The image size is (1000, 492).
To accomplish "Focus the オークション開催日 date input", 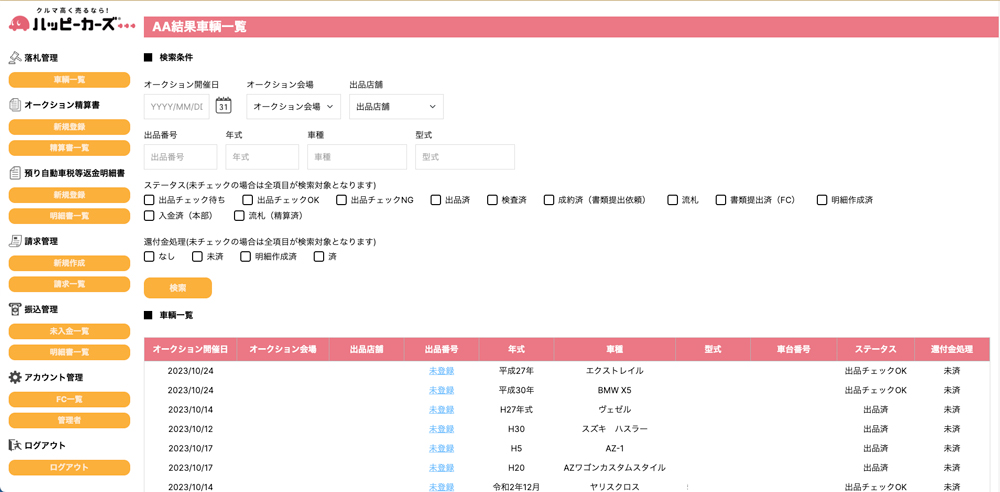I will point(176,107).
